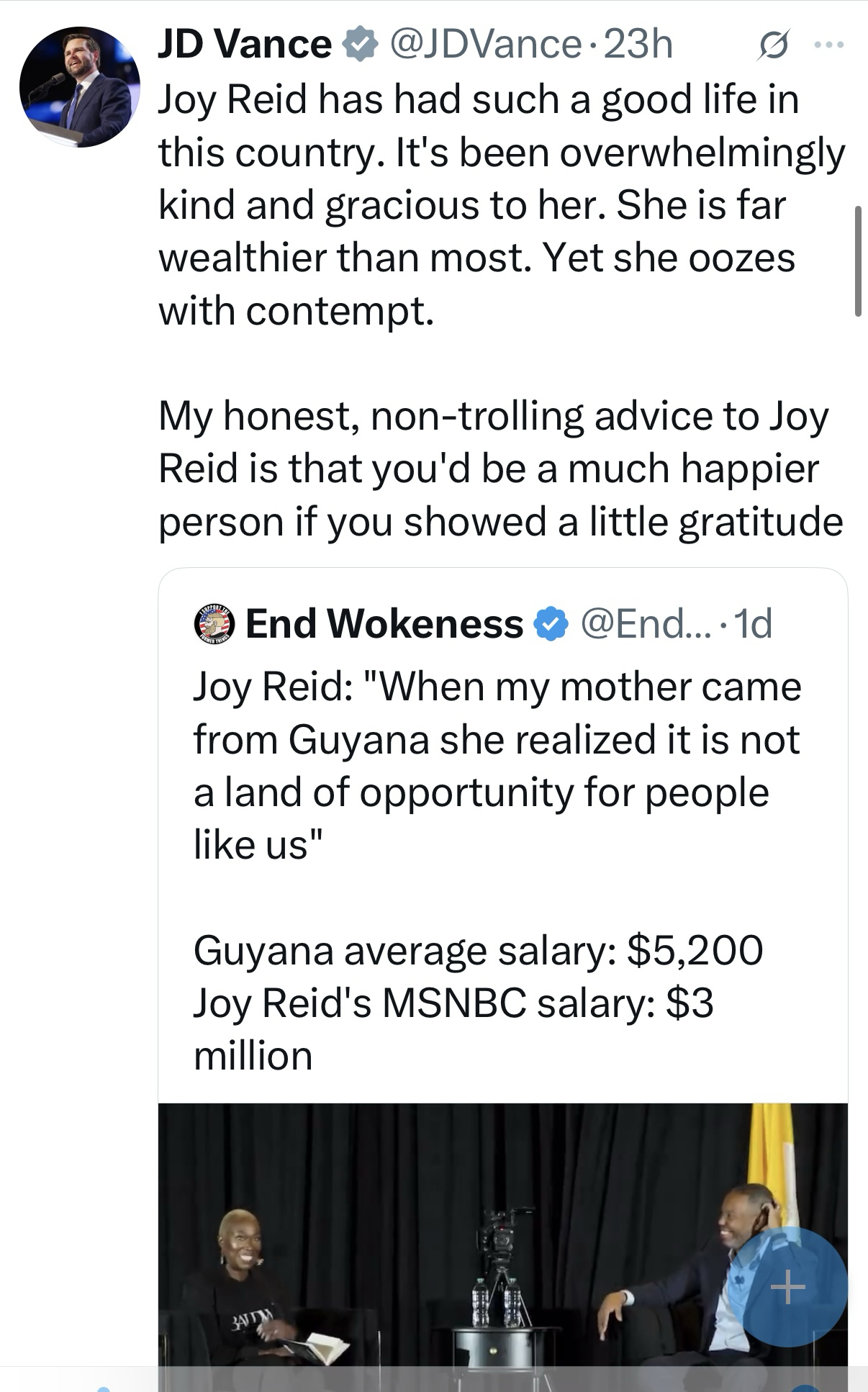Click the "Guyana average salary: $5,200" line

pyautogui.click(x=478, y=950)
